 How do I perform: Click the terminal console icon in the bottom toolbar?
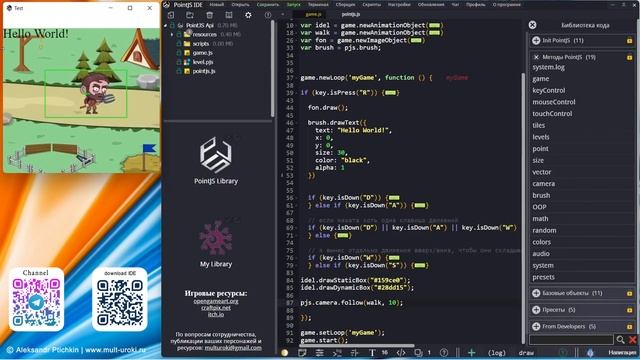pos(337,353)
